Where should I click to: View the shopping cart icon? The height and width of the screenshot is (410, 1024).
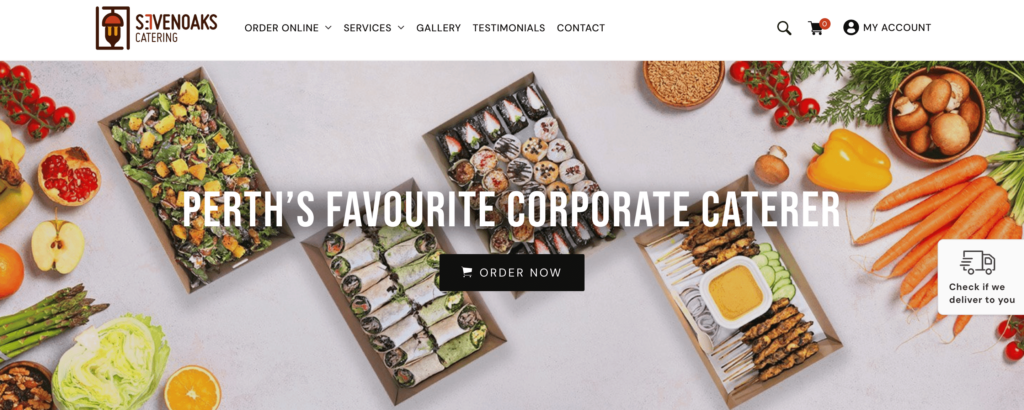pyautogui.click(x=816, y=29)
